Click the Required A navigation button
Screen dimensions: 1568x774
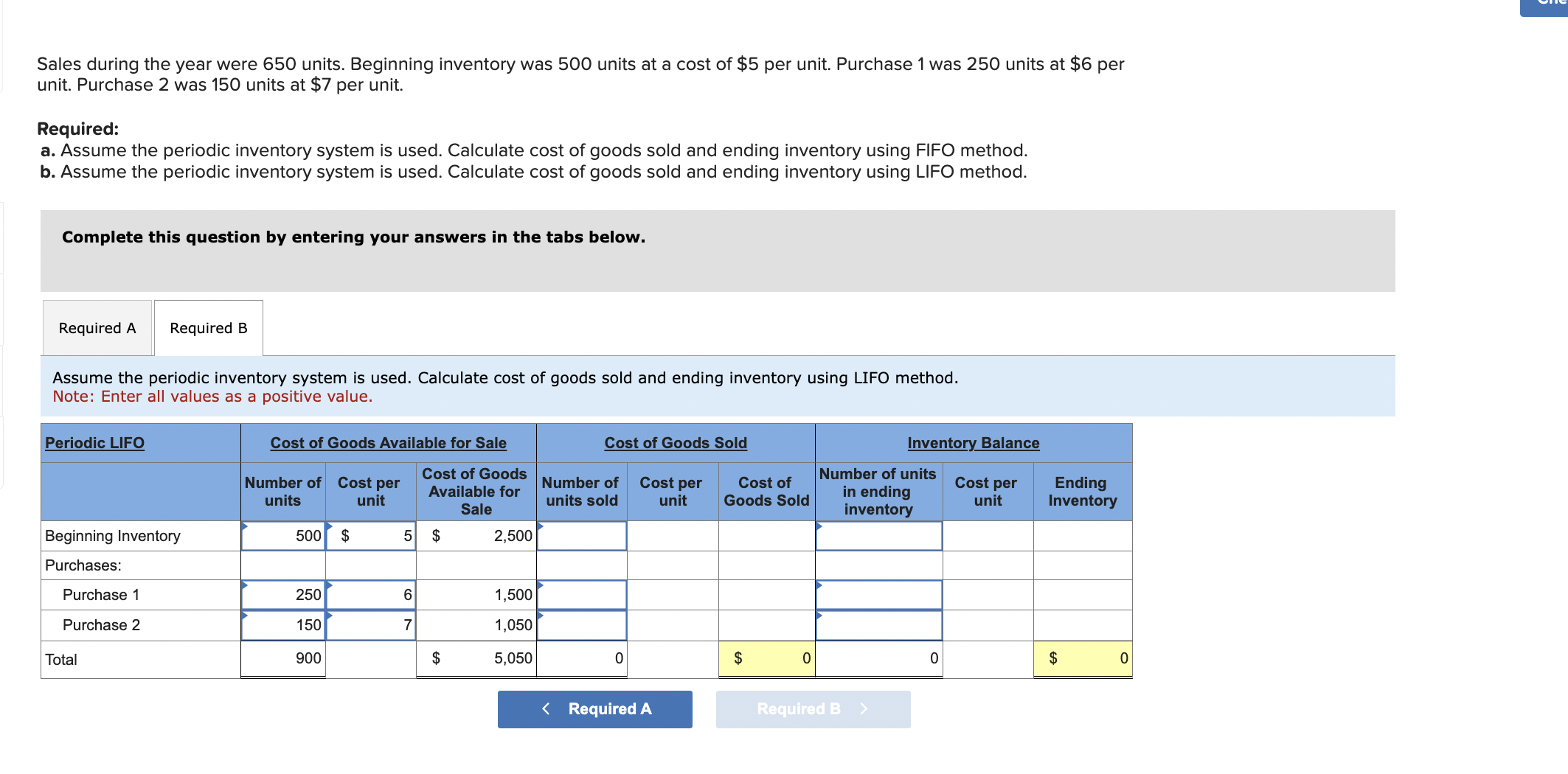pyautogui.click(x=594, y=708)
